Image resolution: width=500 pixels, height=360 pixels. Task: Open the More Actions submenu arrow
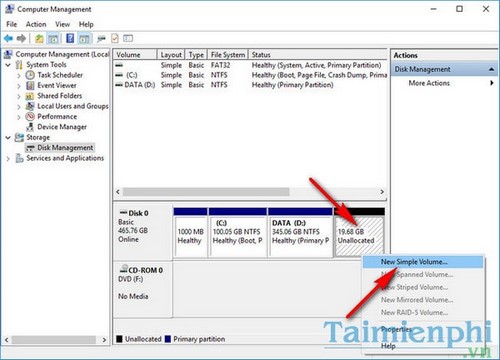pyautogui.click(x=492, y=83)
